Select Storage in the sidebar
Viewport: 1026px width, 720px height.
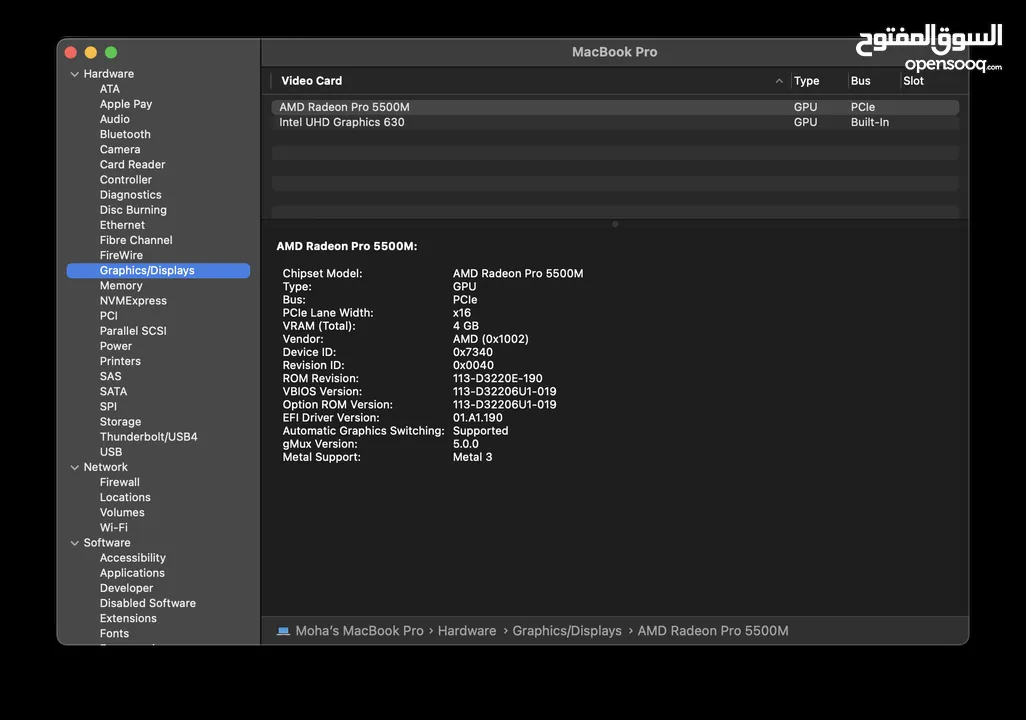point(120,422)
